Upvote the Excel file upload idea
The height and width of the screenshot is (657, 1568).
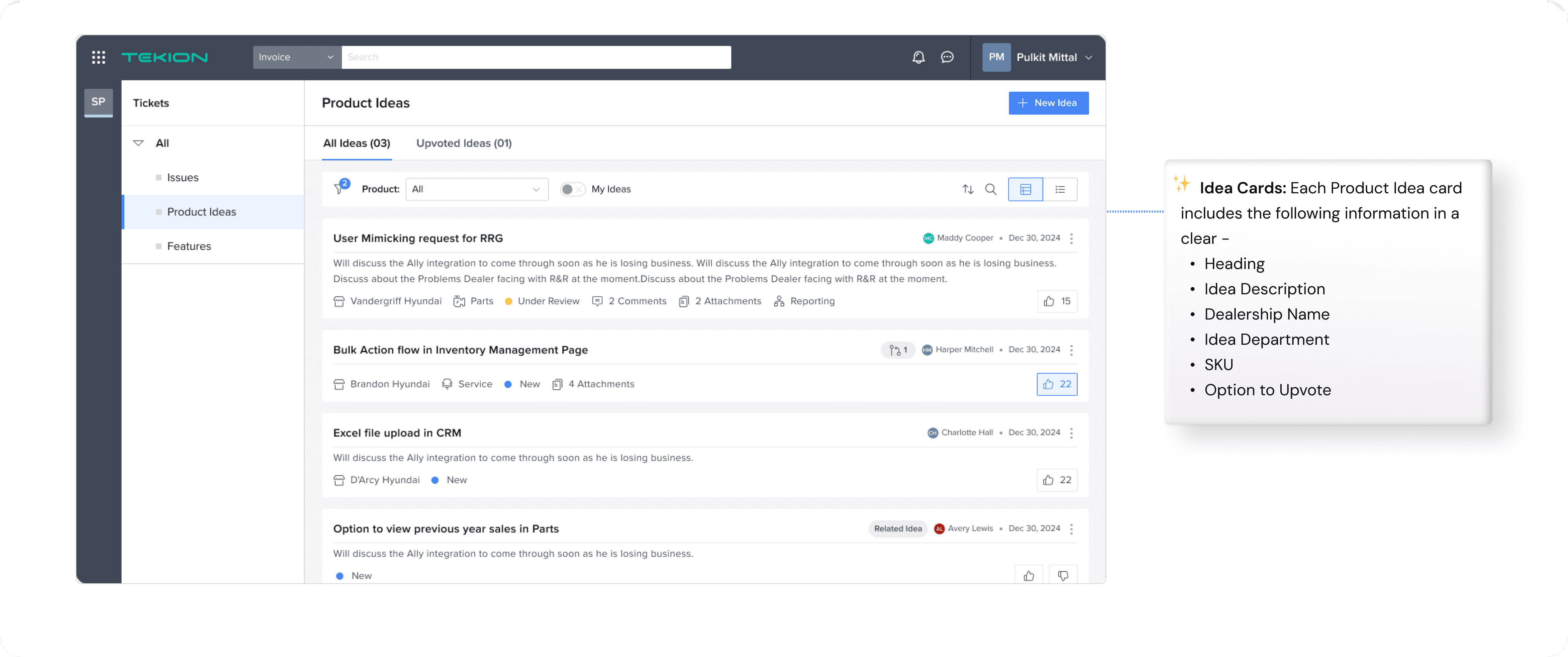tap(1057, 480)
